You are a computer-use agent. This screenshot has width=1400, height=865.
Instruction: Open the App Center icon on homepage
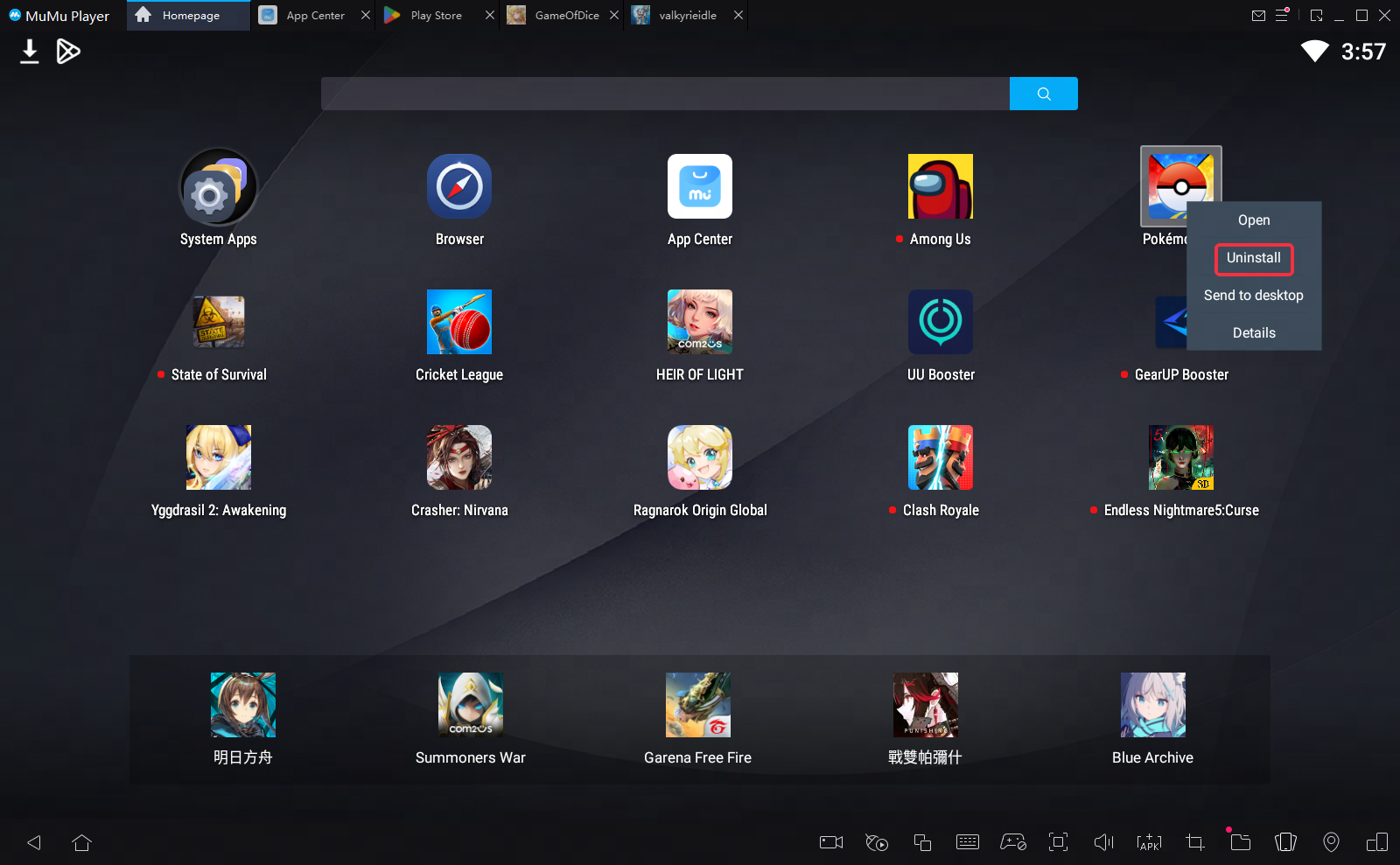click(x=700, y=186)
